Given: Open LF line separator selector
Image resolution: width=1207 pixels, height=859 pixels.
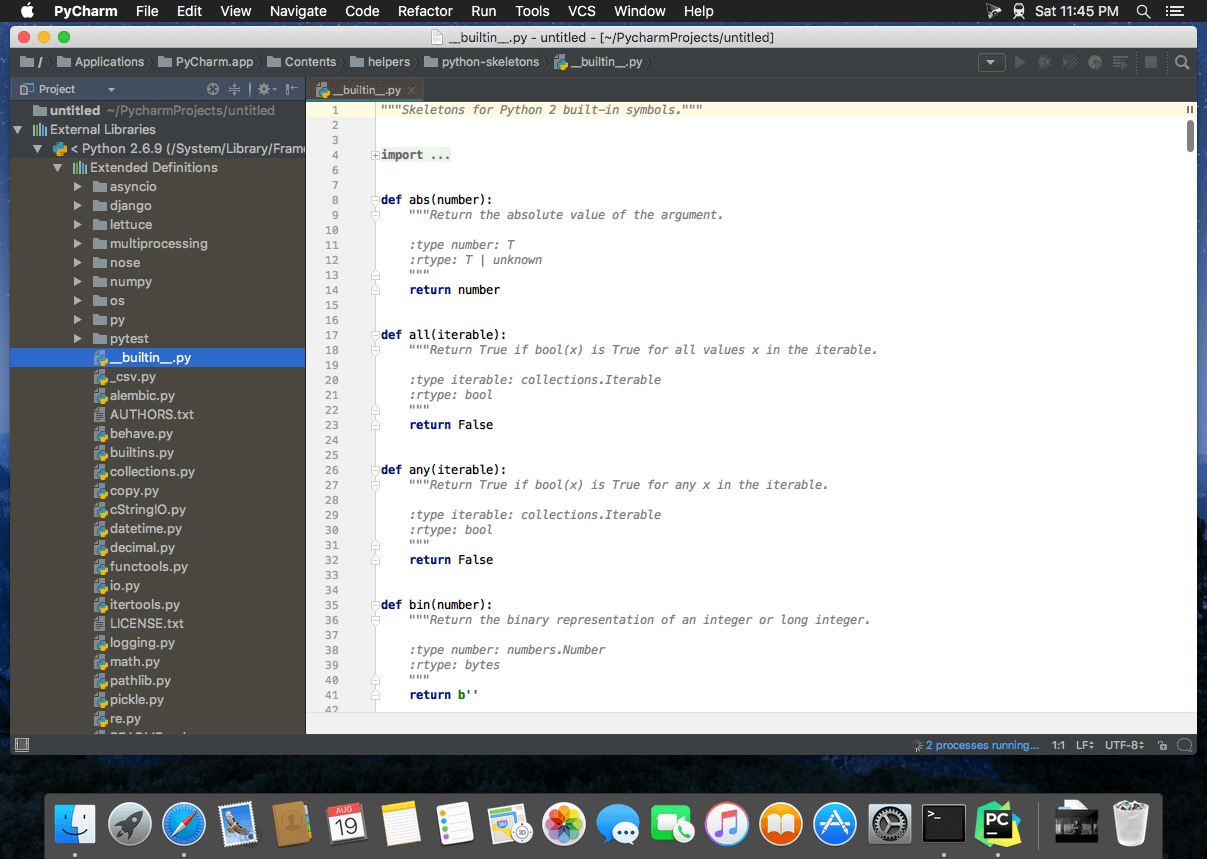Looking at the screenshot, I should coord(1084,745).
